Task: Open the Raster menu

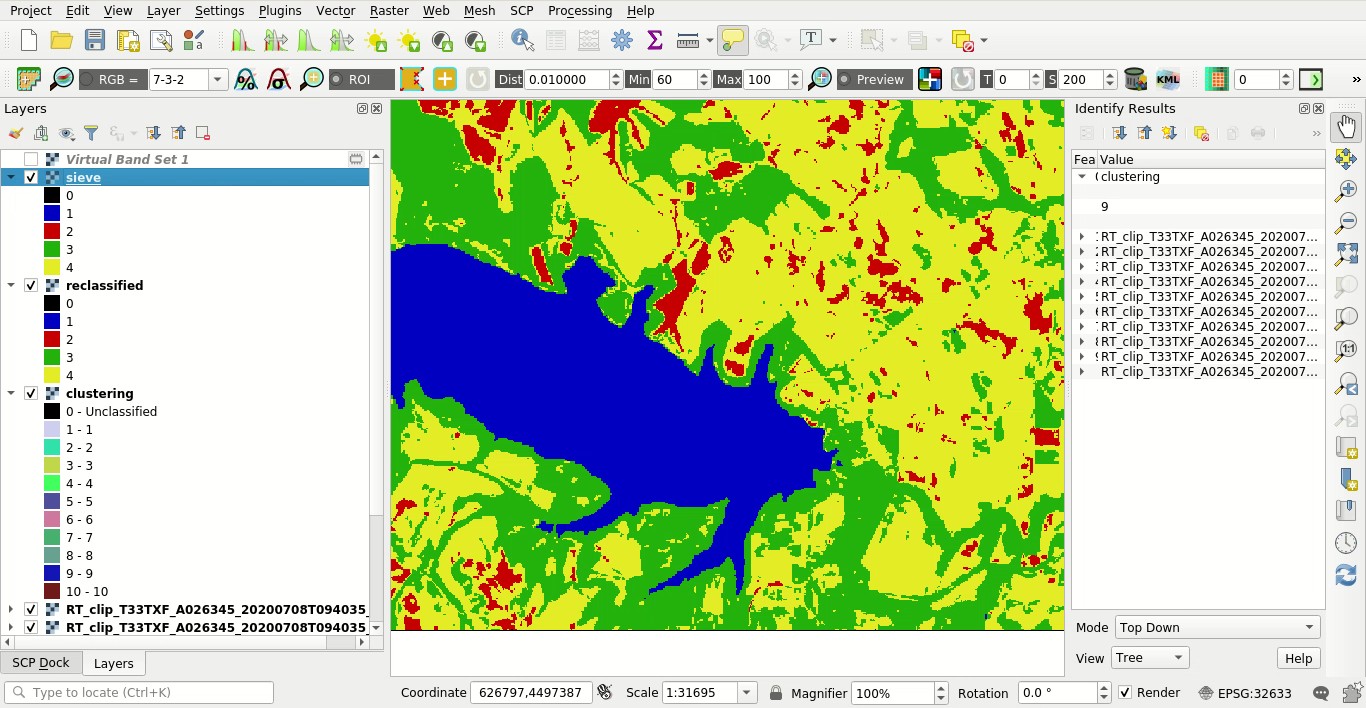Action: click(388, 11)
